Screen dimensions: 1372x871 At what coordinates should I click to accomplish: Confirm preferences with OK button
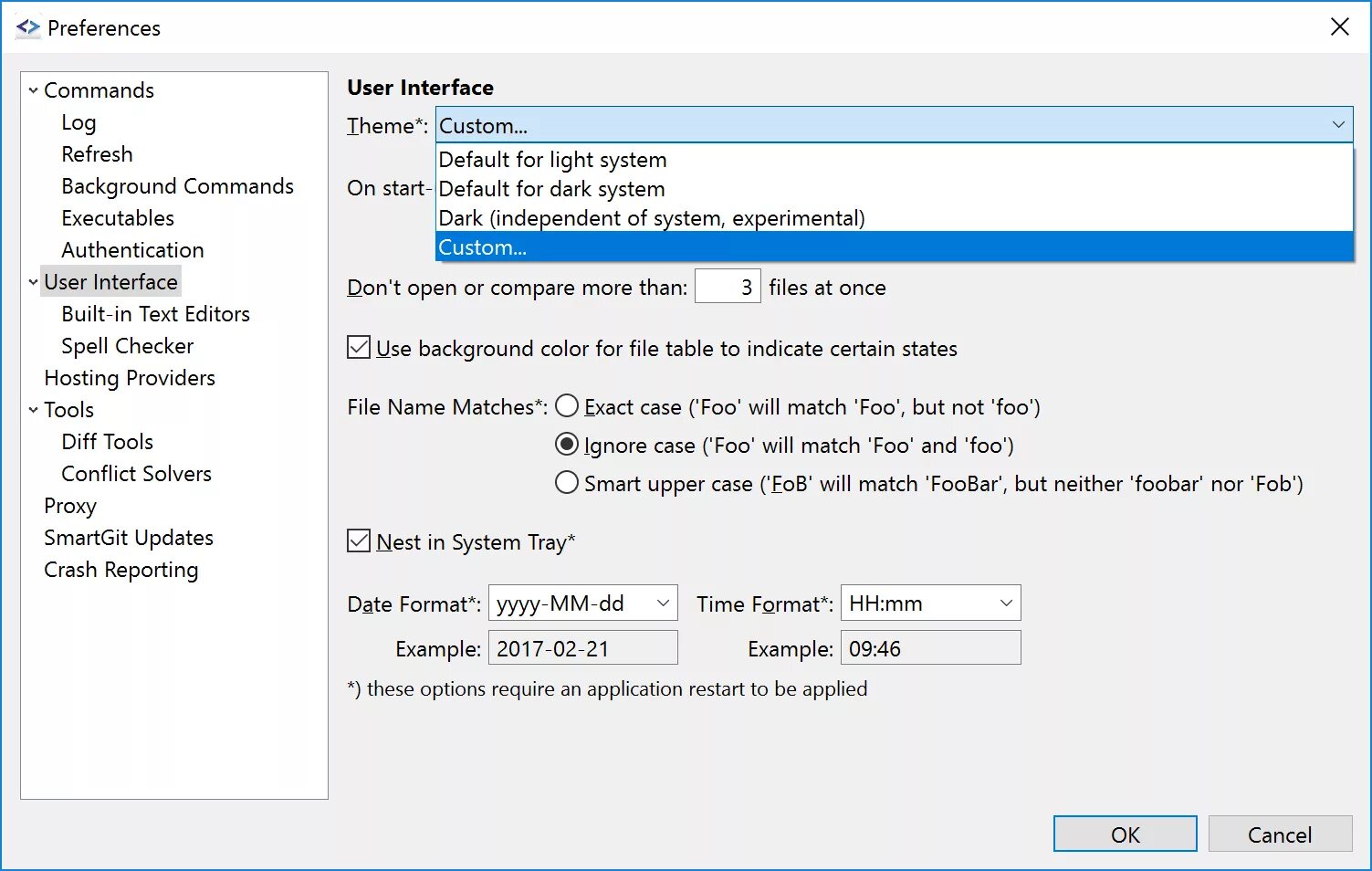pyautogui.click(x=1125, y=834)
